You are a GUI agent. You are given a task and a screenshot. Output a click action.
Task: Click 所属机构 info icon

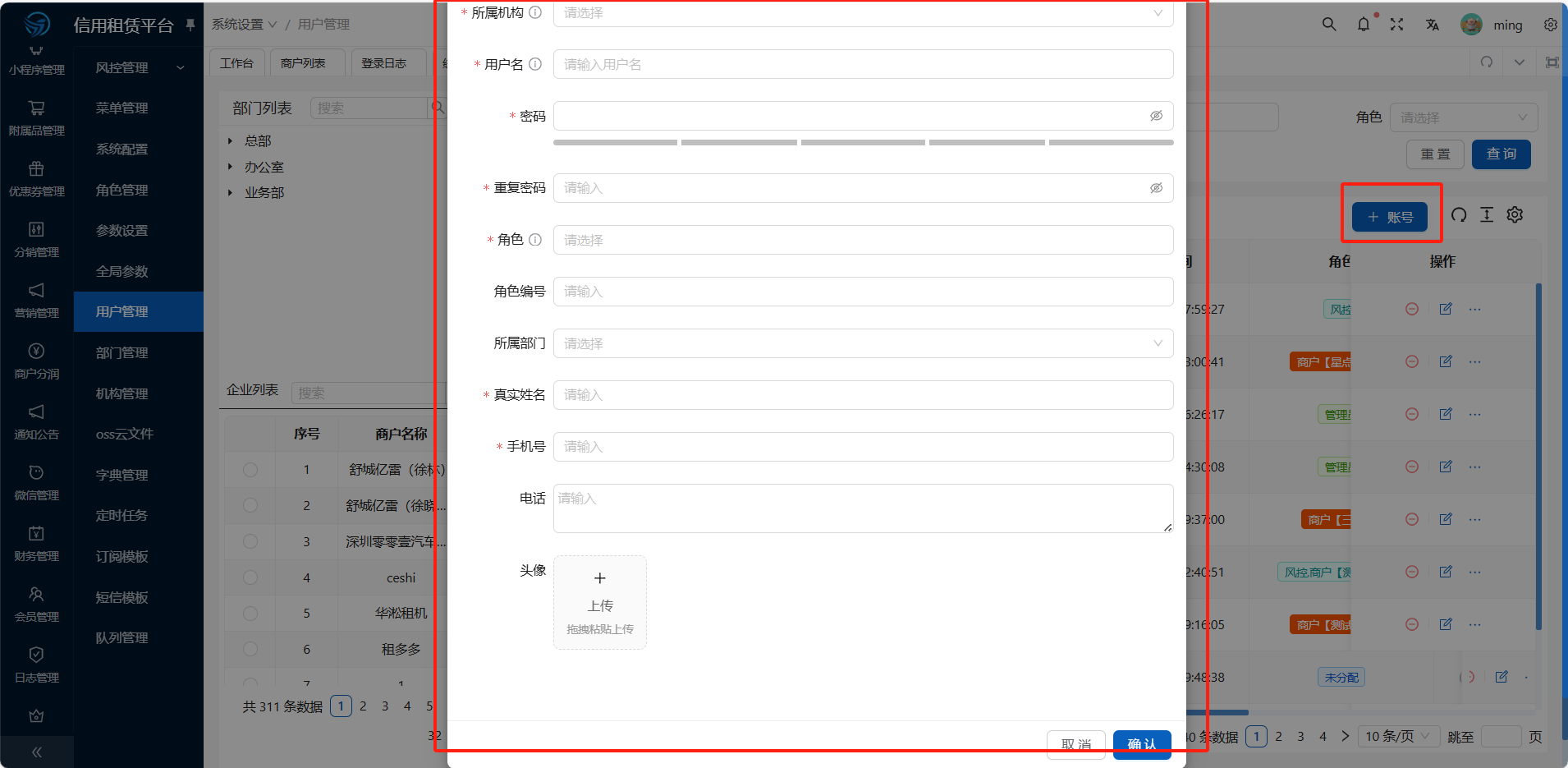[x=535, y=12]
